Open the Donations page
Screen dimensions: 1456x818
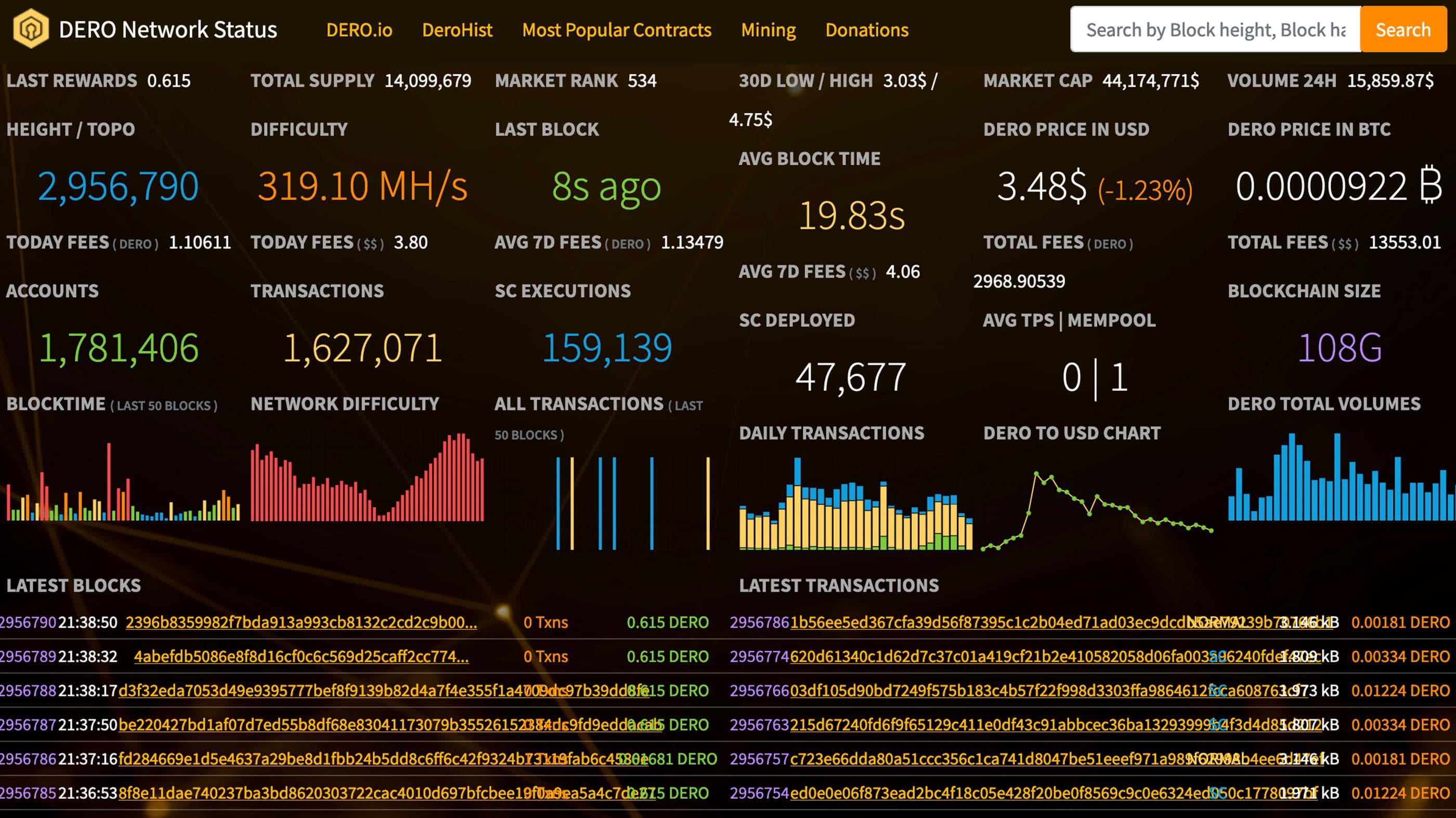(867, 30)
